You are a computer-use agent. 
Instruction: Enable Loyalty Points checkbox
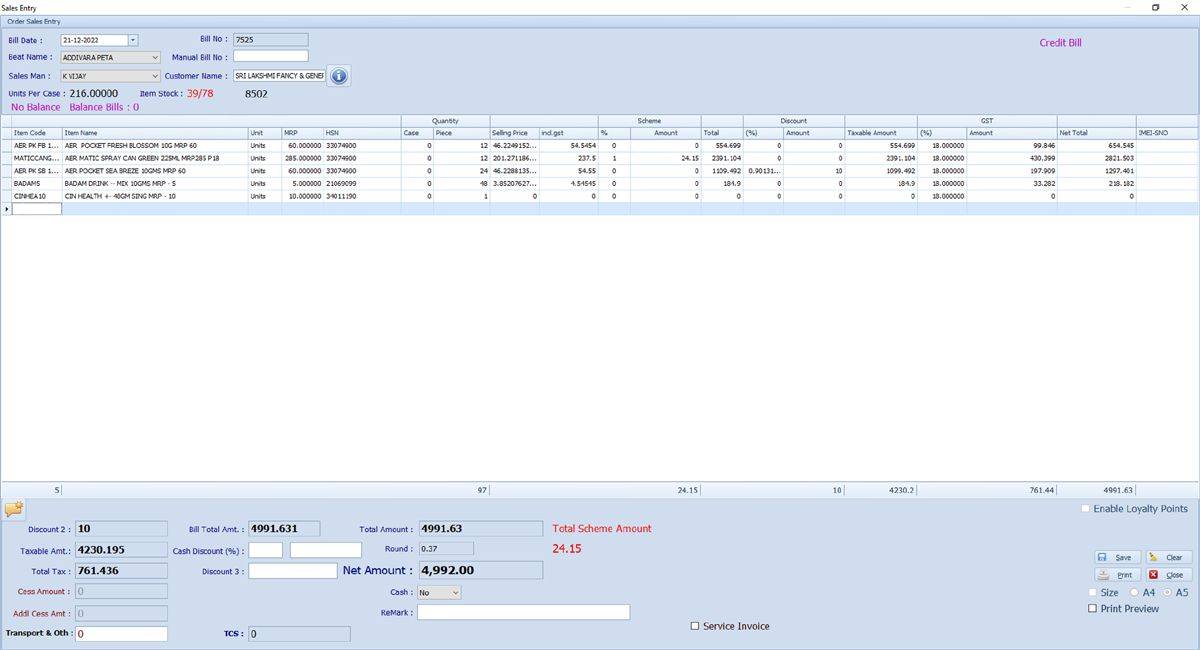pos(1086,509)
